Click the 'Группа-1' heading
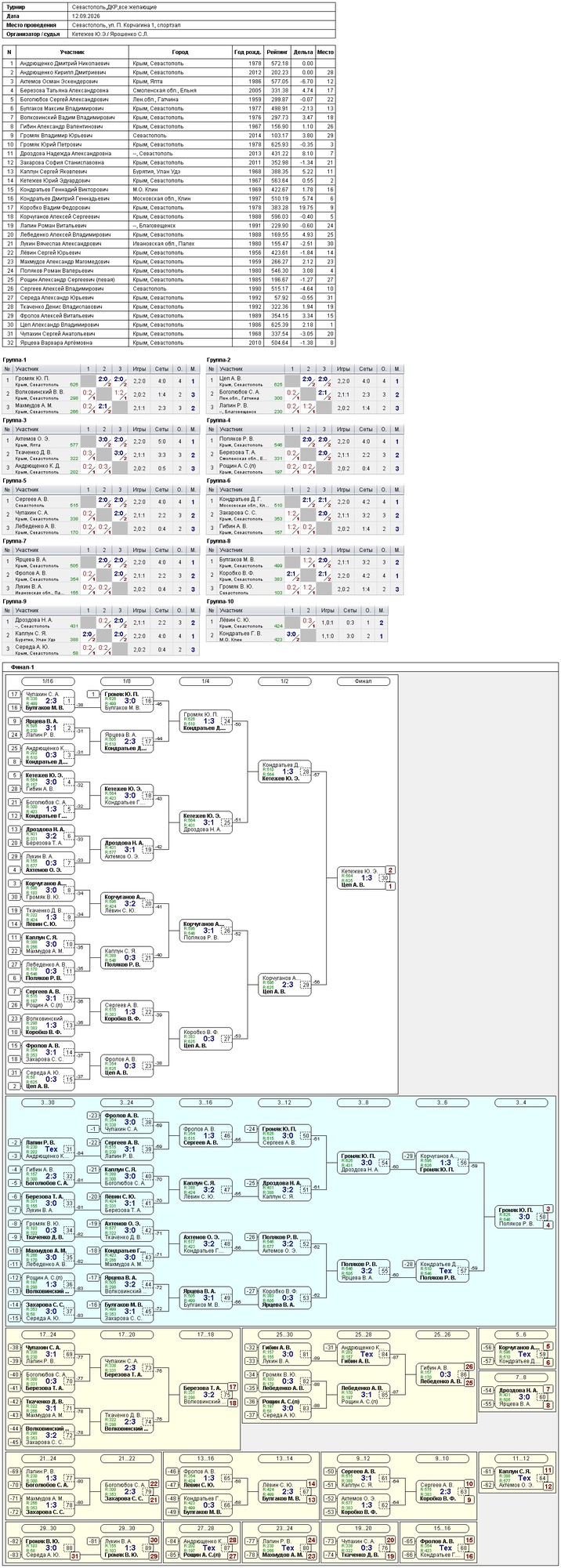The width and height of the screenshot is (561, 1568). pos(14,360)
